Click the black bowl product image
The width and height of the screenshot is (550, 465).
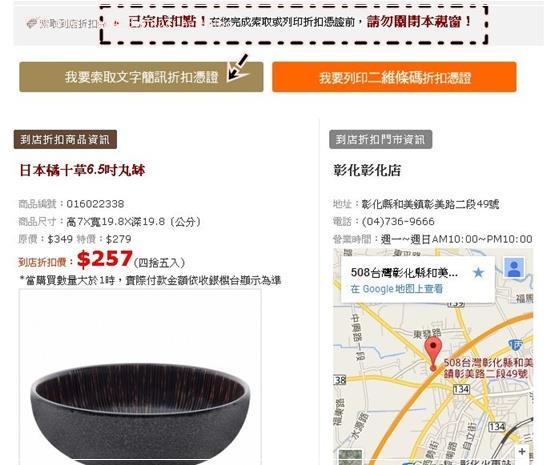coord(140,377)
